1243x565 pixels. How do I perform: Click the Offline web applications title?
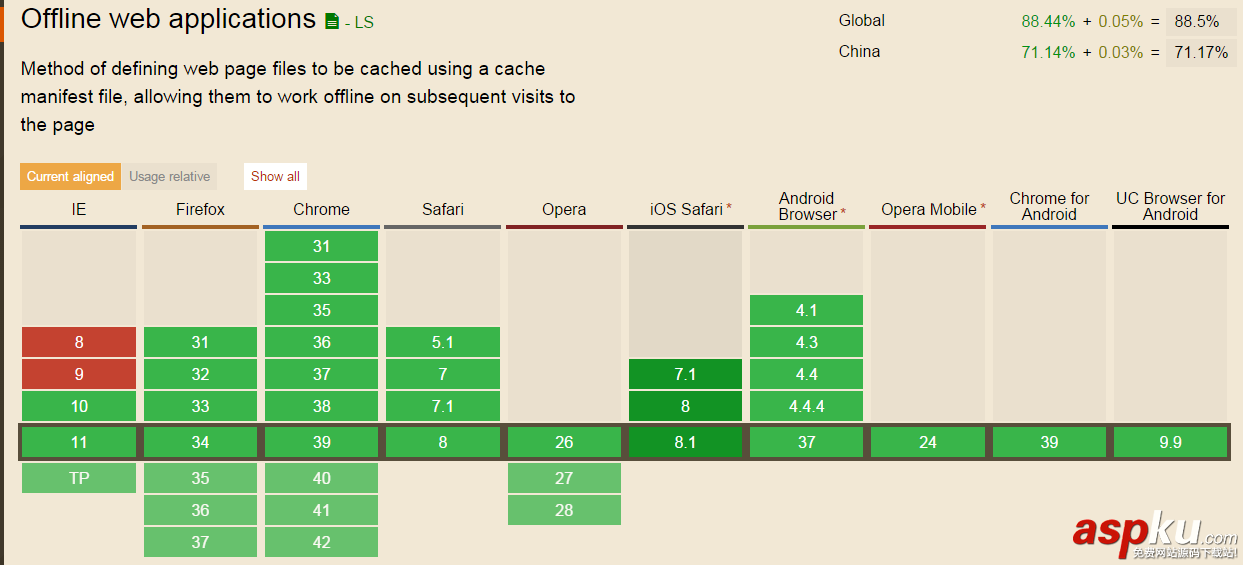tap(168, 19)
